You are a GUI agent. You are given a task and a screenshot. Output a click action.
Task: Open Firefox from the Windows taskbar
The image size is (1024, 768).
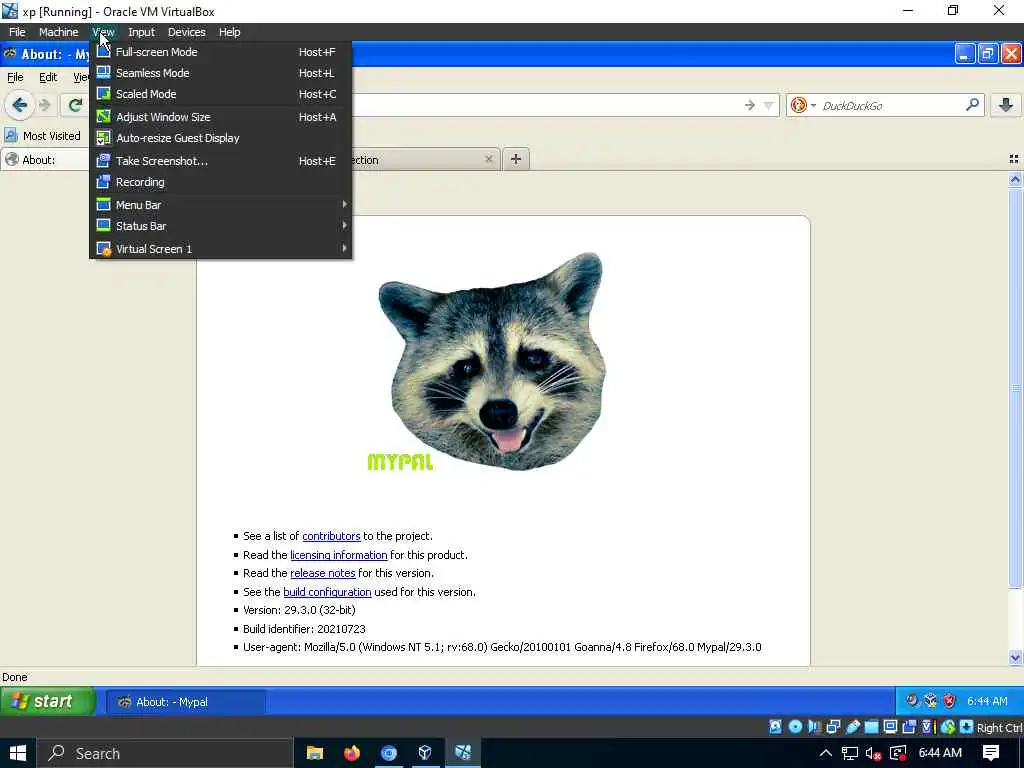(x=351, y=753)
